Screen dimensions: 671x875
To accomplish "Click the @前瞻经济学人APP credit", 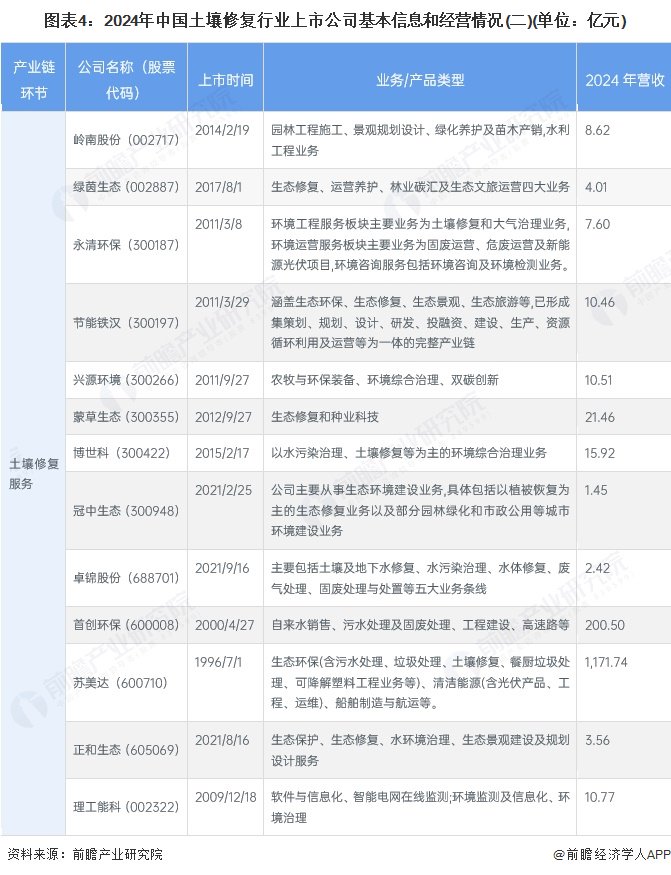I will click(612, 854).
